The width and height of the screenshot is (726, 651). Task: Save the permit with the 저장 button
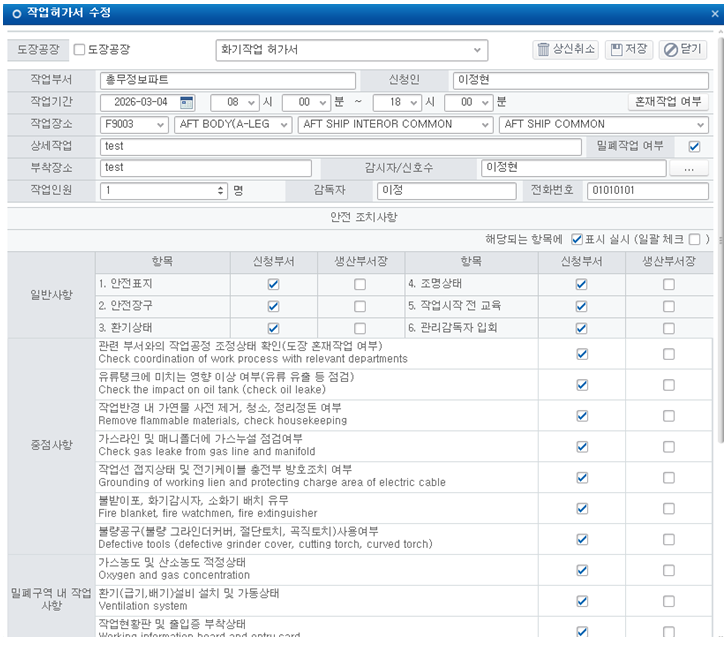[629, 50]
